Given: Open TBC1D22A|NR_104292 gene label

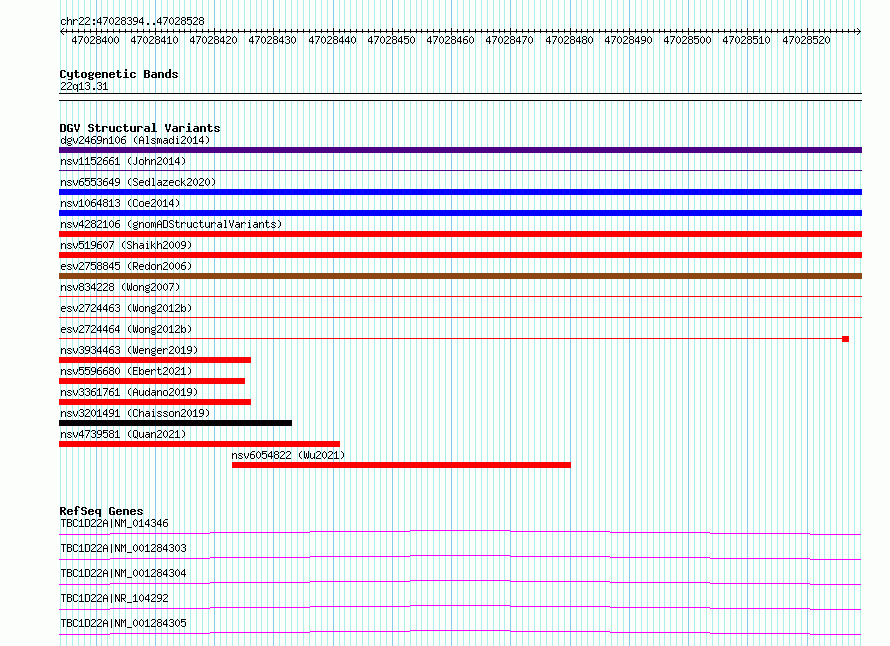Looking at the screenshot, I should pos(114,598).
